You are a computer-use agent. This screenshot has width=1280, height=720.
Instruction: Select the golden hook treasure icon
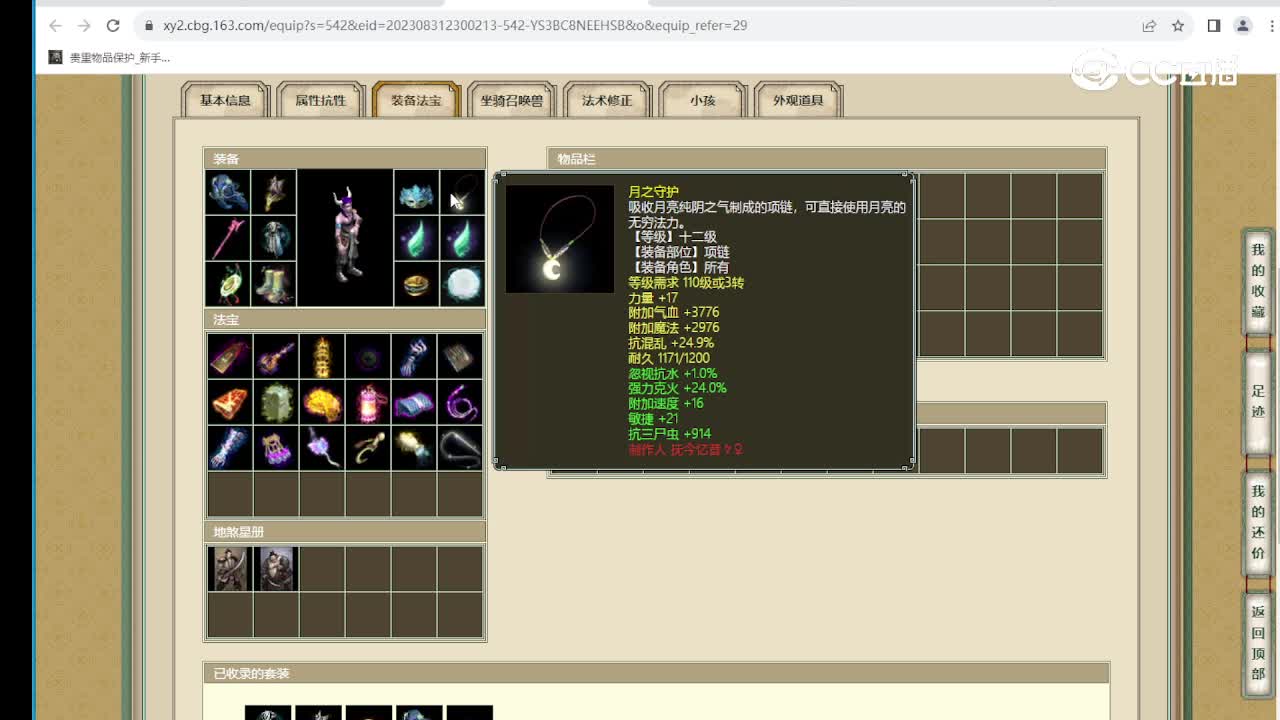tap(368, 448)
